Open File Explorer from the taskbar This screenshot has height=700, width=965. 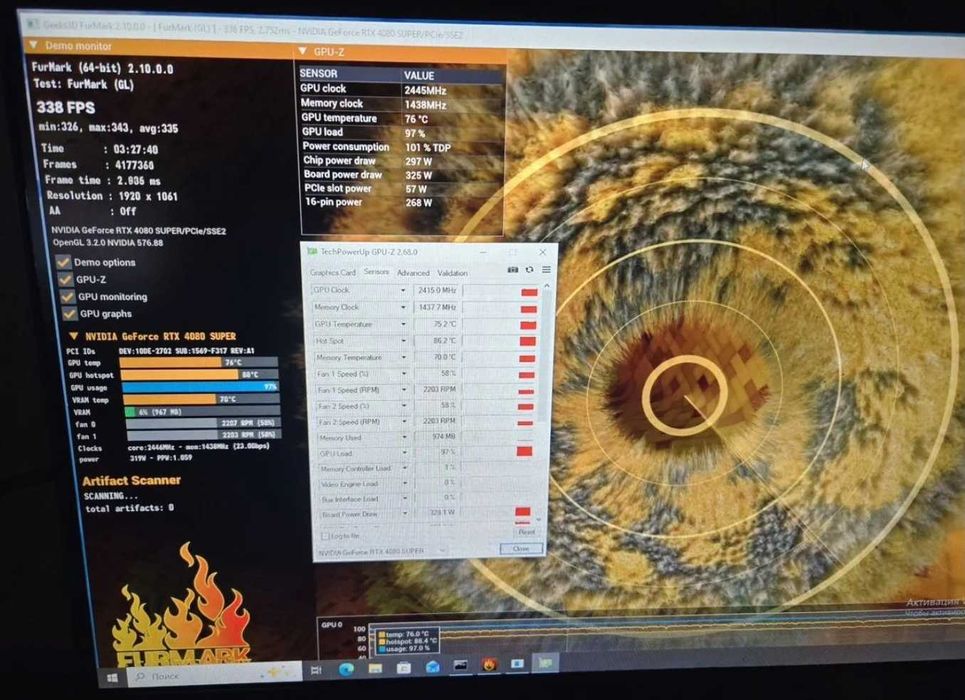(x=375, y=668)
